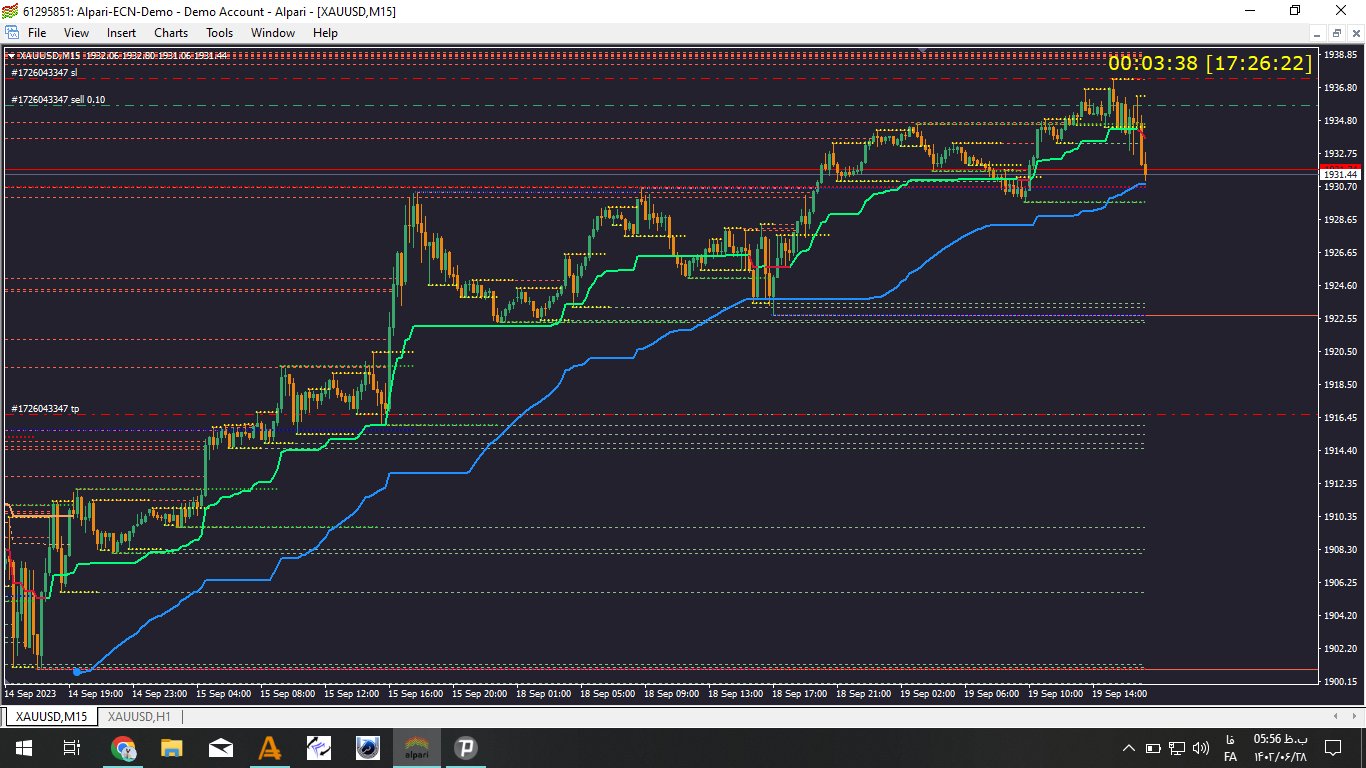Image resolution: width=1366 pixels, height=768 pixels.
Task: Open the Insert menu
Action: pos(122,33)
